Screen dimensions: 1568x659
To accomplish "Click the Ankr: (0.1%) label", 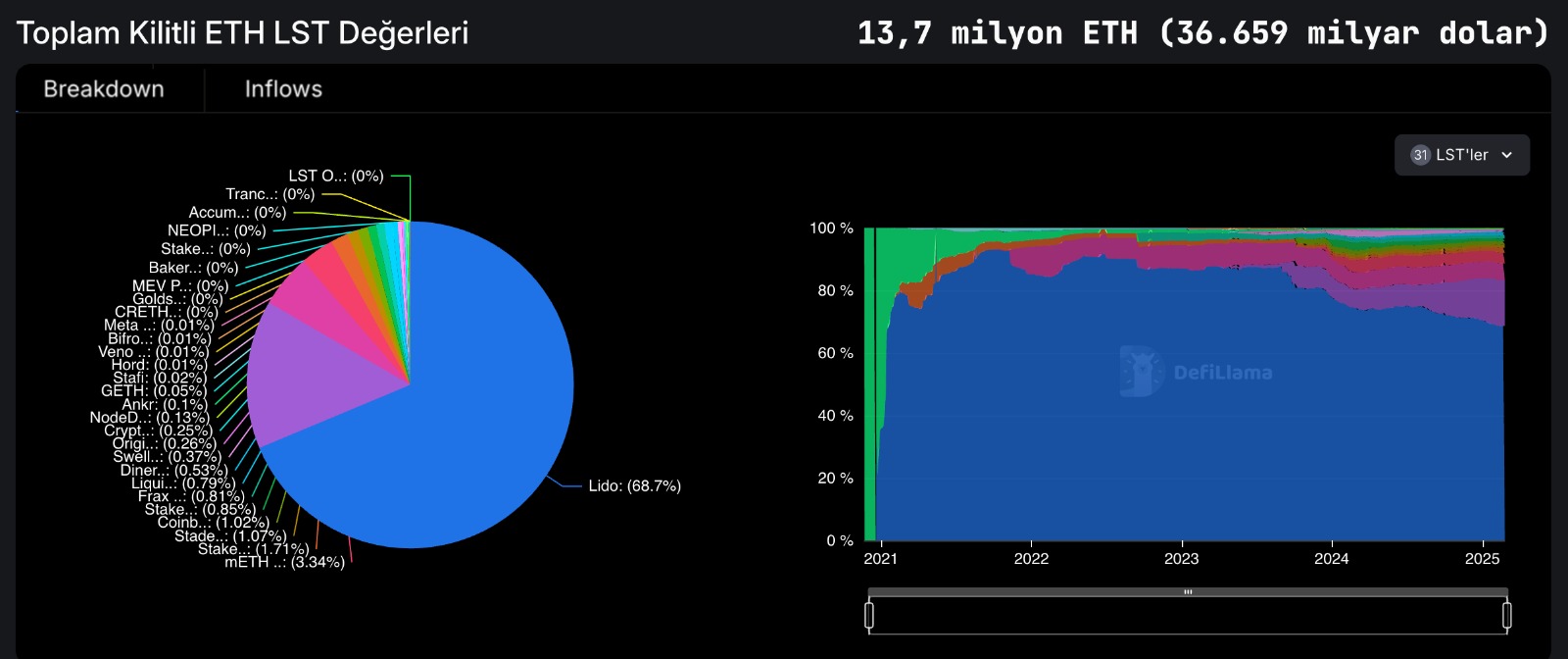I will pyautogui.click(x=164, y=405).
